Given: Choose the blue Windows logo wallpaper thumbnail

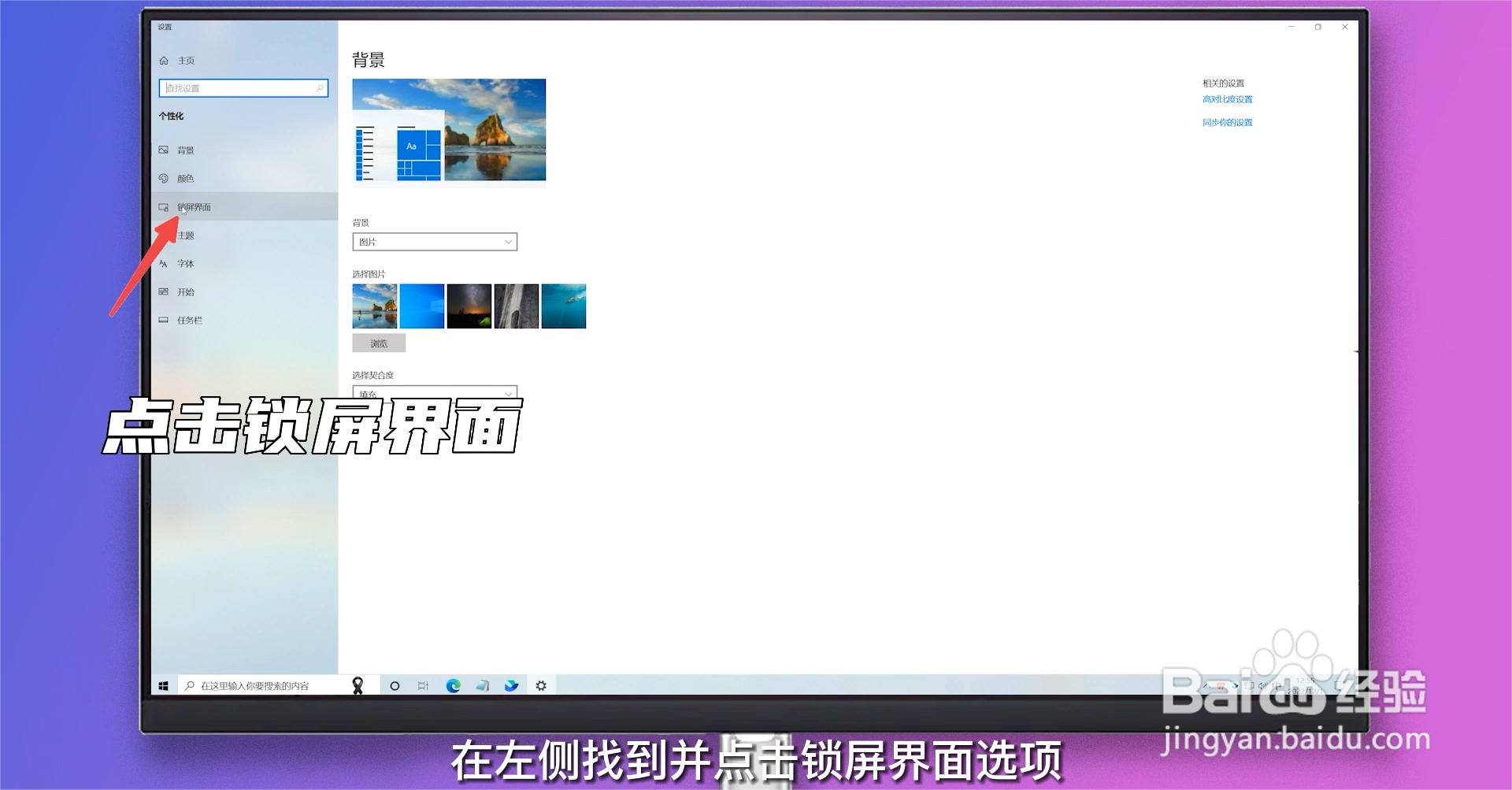Looking at the screenshot, I should pyautogui.click(x=422, y=306).
